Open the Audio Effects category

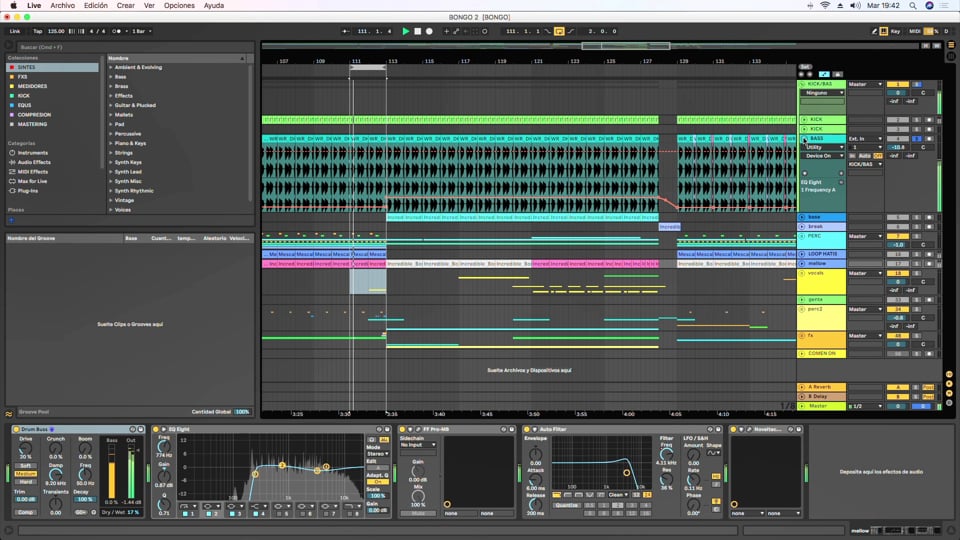click(x=34, y=162)
